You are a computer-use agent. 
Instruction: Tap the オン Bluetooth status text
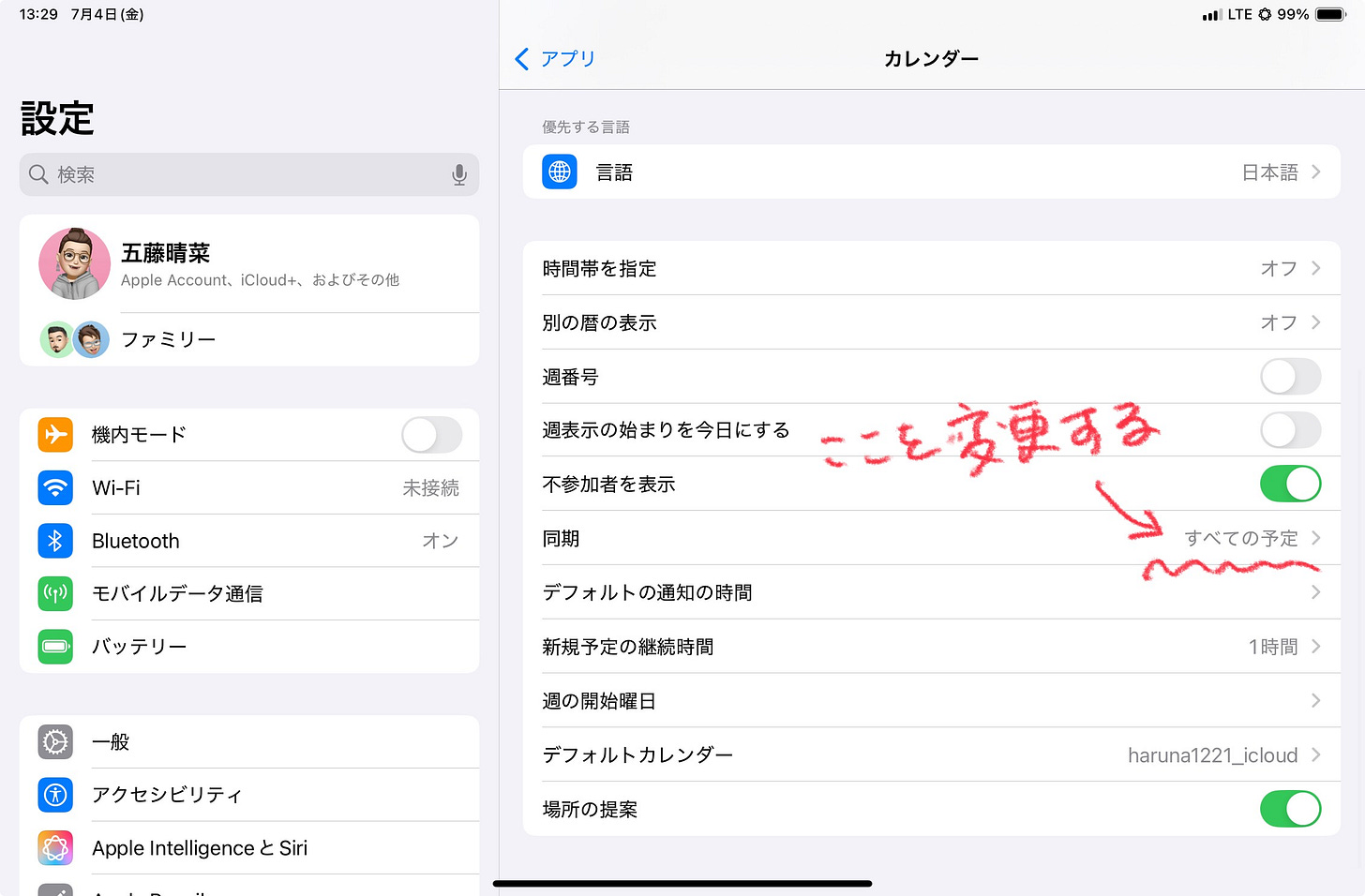[441, 541]
